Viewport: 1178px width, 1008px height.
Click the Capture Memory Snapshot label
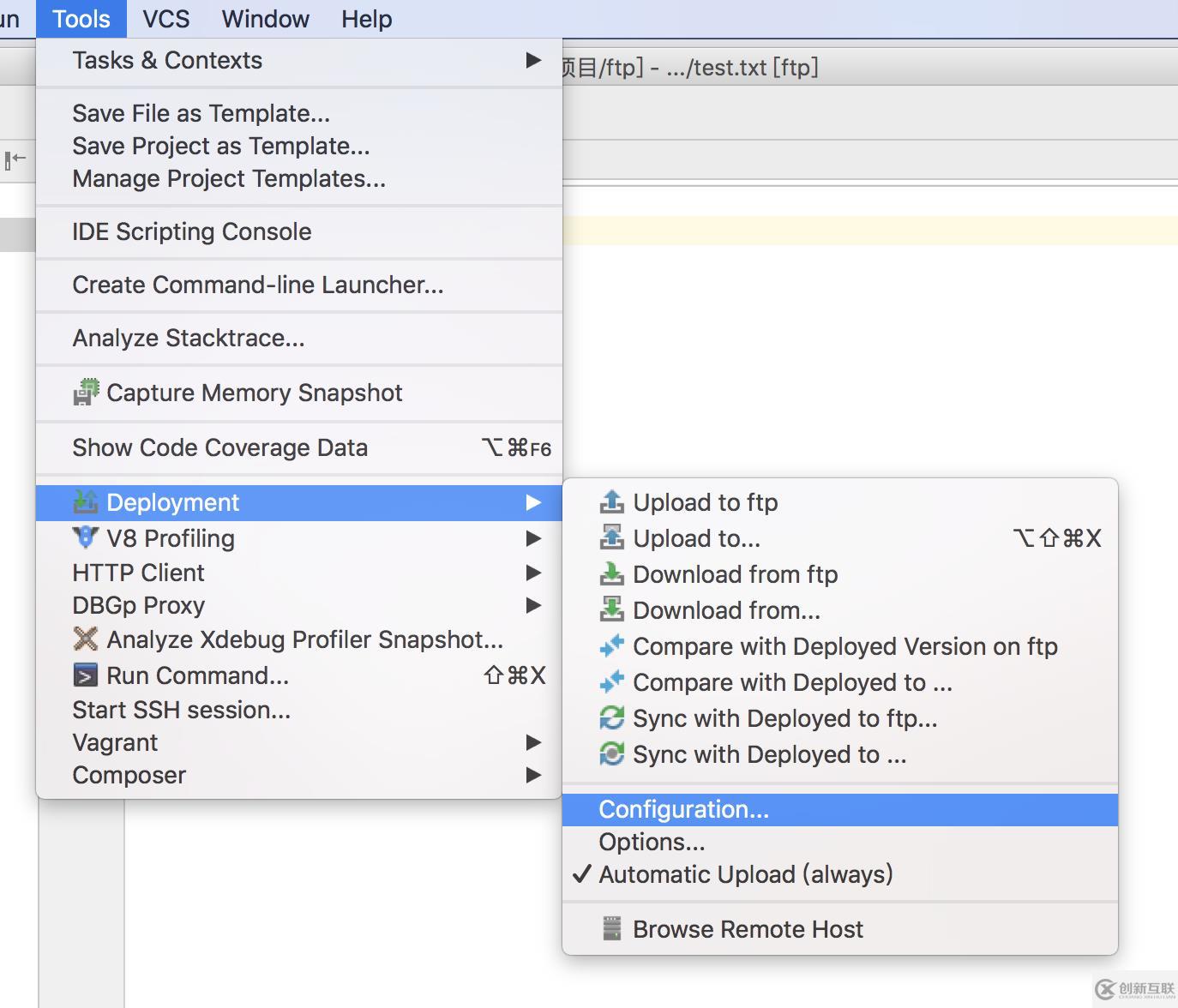click(255, 393)
